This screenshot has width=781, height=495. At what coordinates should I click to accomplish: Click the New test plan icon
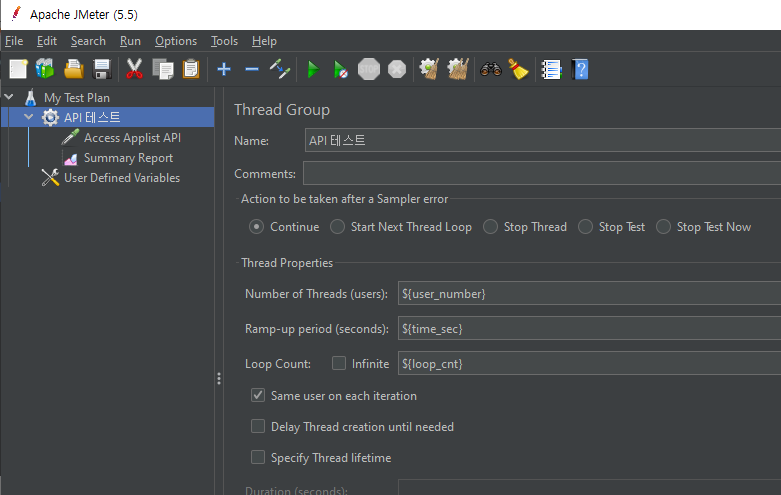click(x=18, y=69)
